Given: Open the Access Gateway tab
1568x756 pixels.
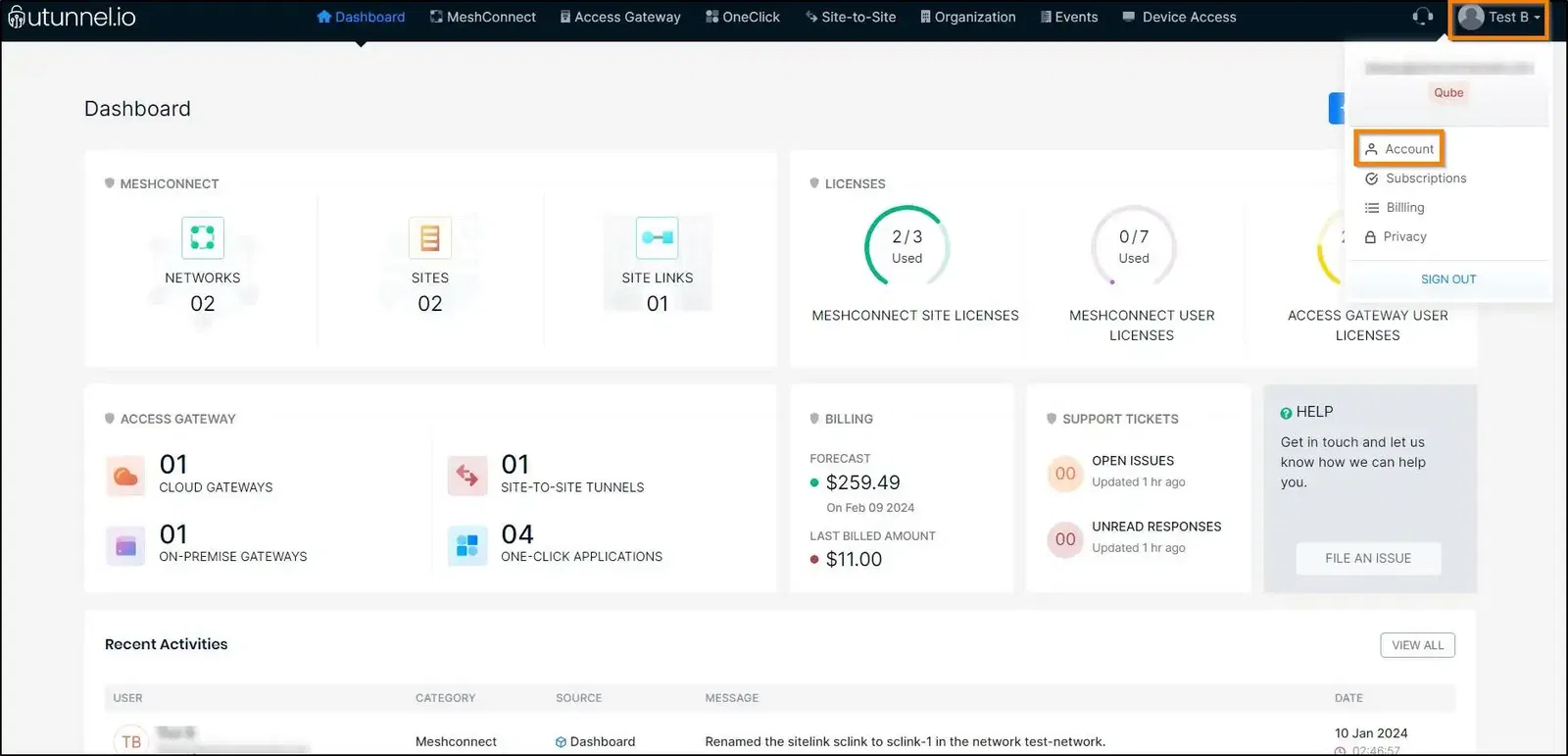Looking at the screenshot, I should click(620, 17).
